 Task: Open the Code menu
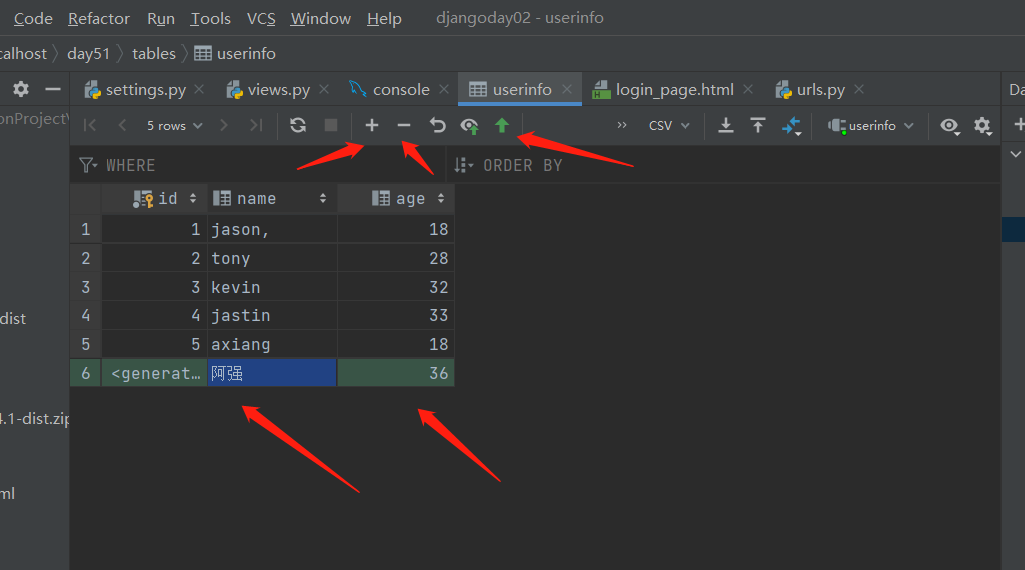point(33,18)
